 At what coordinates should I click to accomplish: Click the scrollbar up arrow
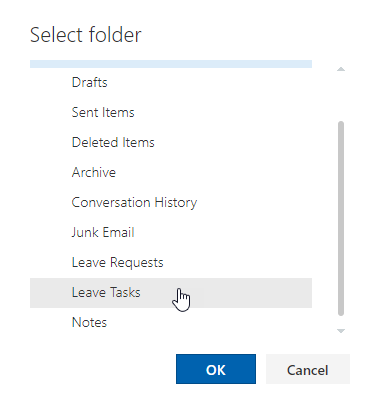(x=341, y=69)
